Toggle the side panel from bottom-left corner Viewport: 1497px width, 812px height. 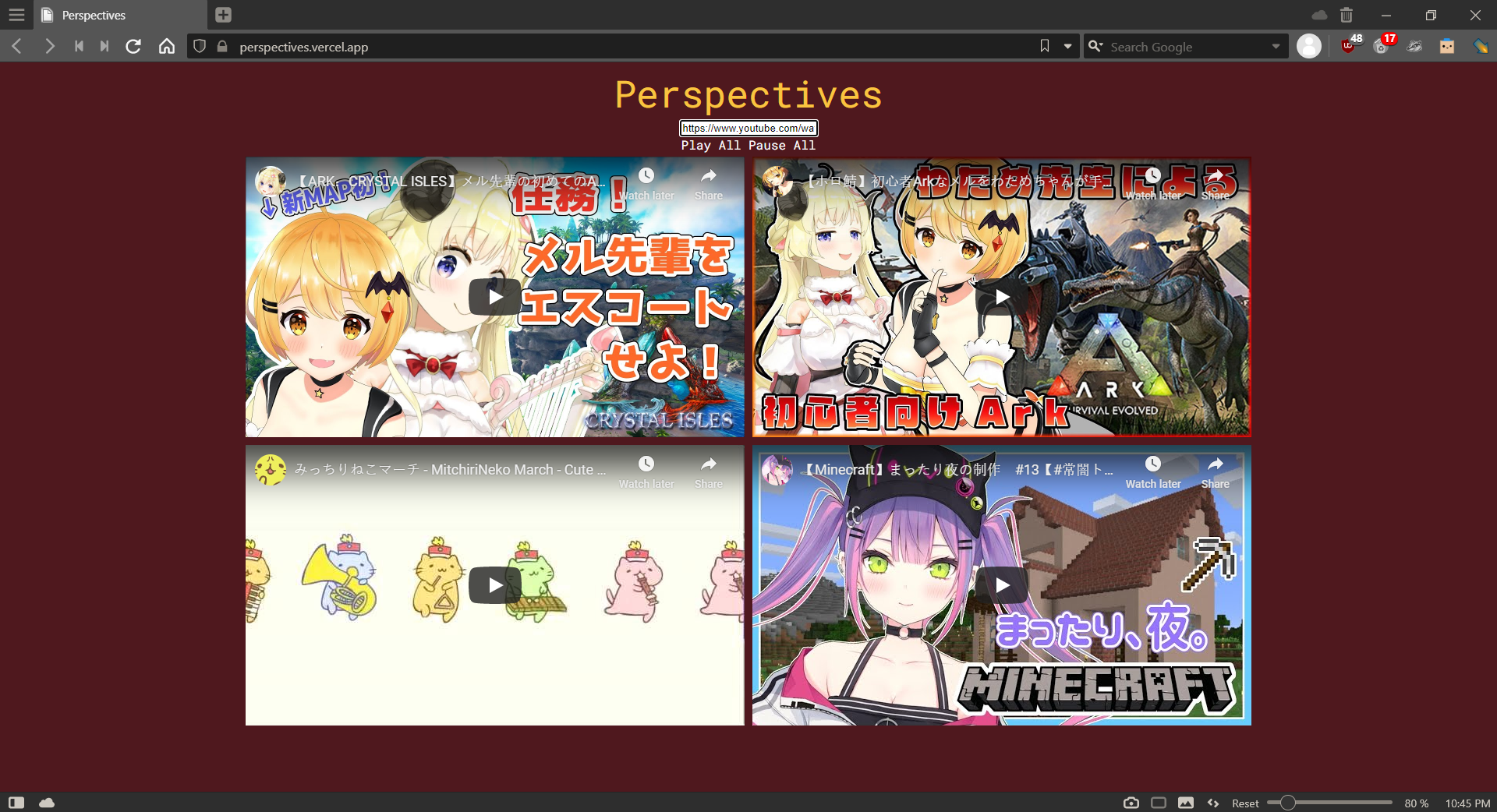(x=17, y=803)
